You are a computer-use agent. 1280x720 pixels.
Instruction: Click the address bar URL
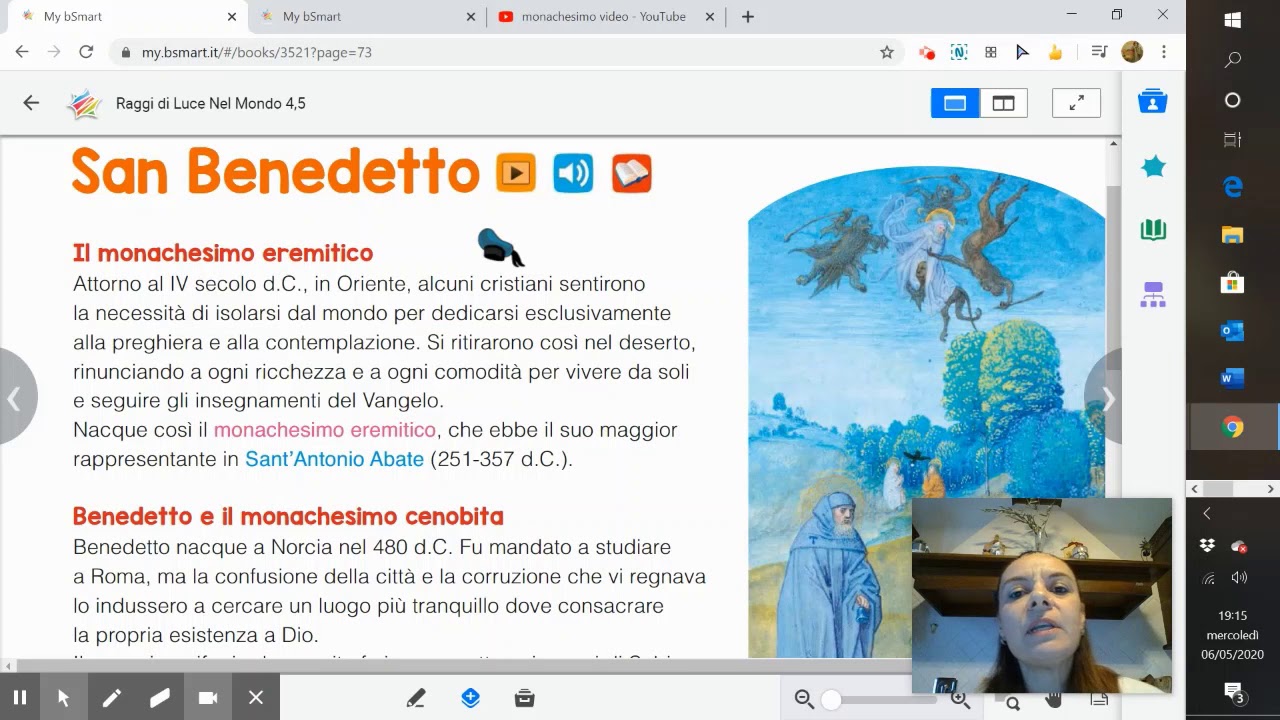[x=257, y=52]
